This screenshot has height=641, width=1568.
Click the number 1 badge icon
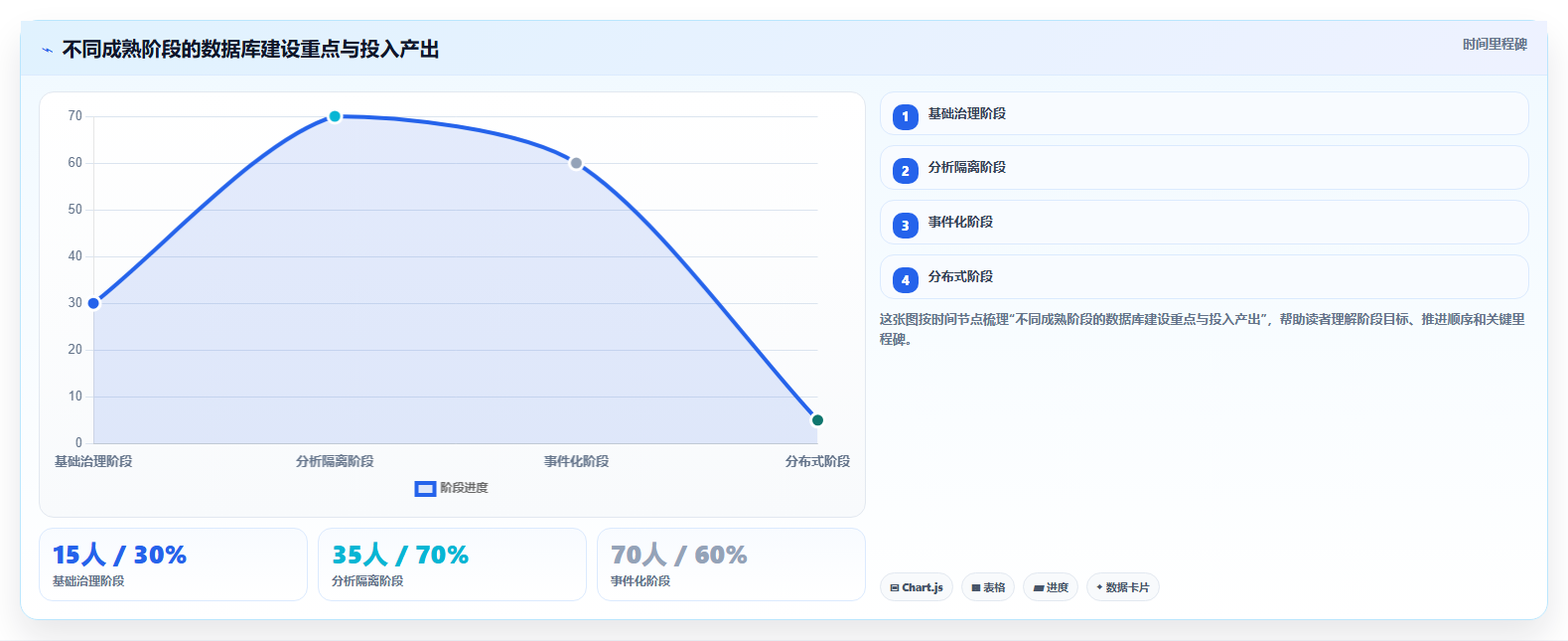tap(905, 116)
